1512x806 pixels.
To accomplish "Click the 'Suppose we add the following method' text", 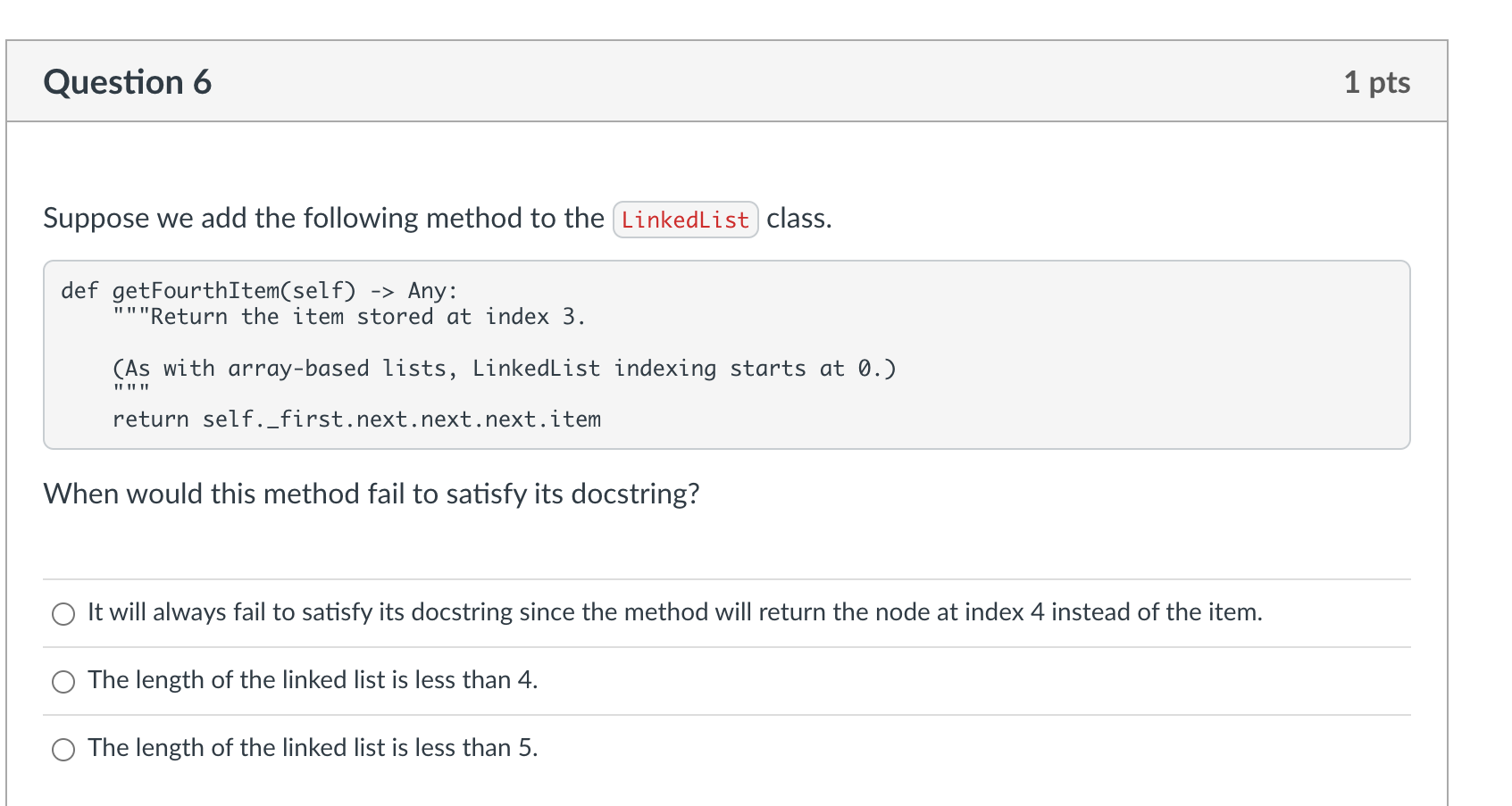I will pos(323,219).
